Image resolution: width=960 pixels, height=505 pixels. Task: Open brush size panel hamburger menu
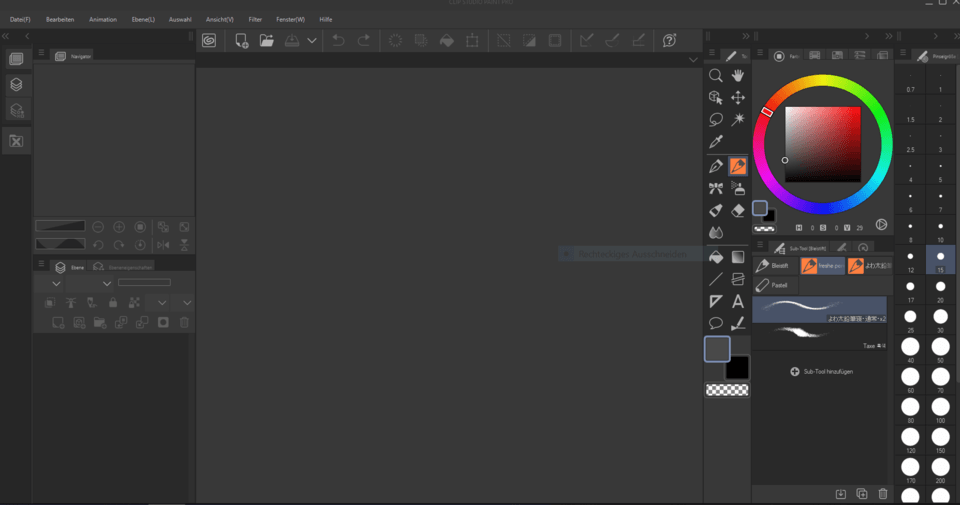tap(902, 53)
